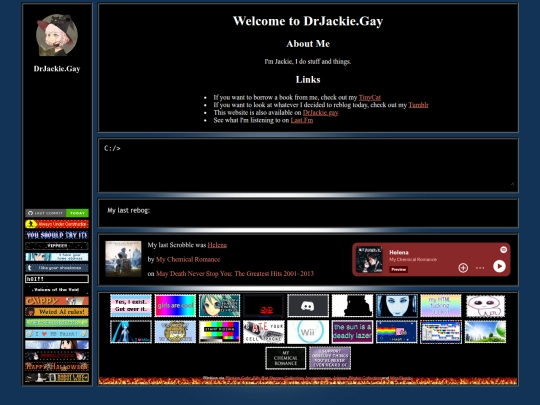Click the Clippy banner button
540x405 pixels.
tap(57, 301)
